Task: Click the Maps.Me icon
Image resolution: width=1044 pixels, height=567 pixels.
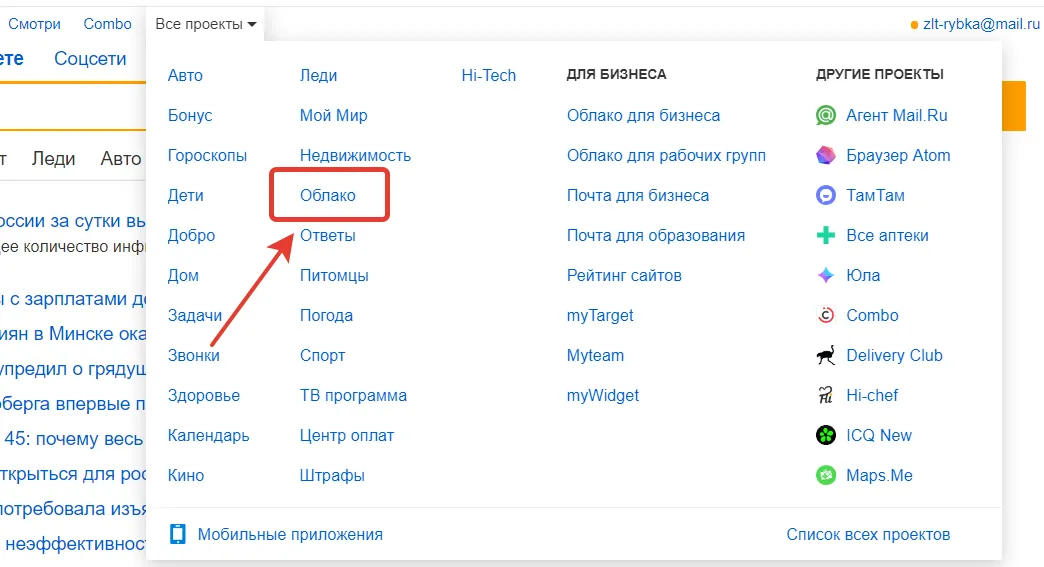Action: point(826,475)
